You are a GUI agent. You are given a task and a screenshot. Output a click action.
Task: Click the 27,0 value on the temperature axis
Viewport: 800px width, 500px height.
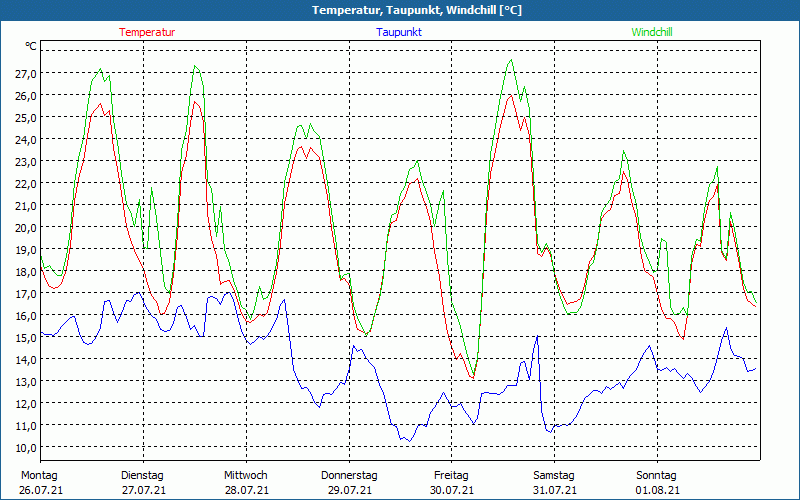click(x=26, y=74)
